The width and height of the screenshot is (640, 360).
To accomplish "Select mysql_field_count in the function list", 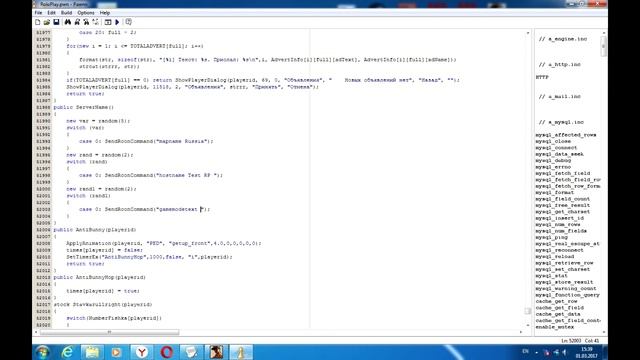I will [x=562, y=199].
